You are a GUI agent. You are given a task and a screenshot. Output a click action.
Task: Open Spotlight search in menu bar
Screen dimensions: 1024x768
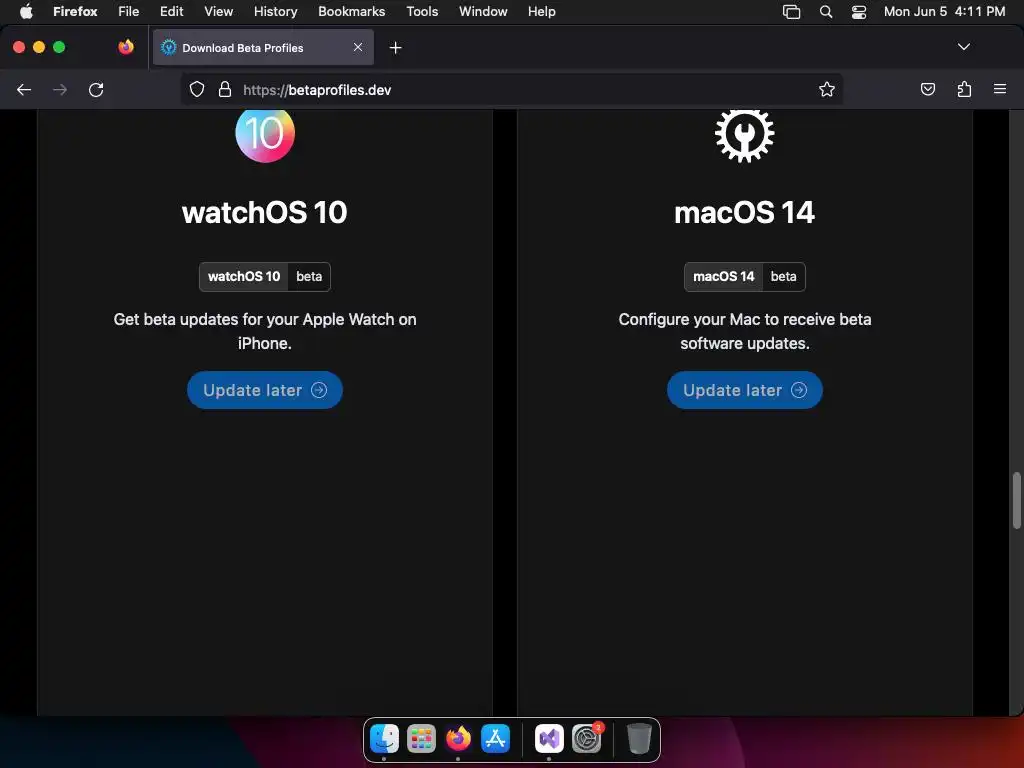[826, 12]
